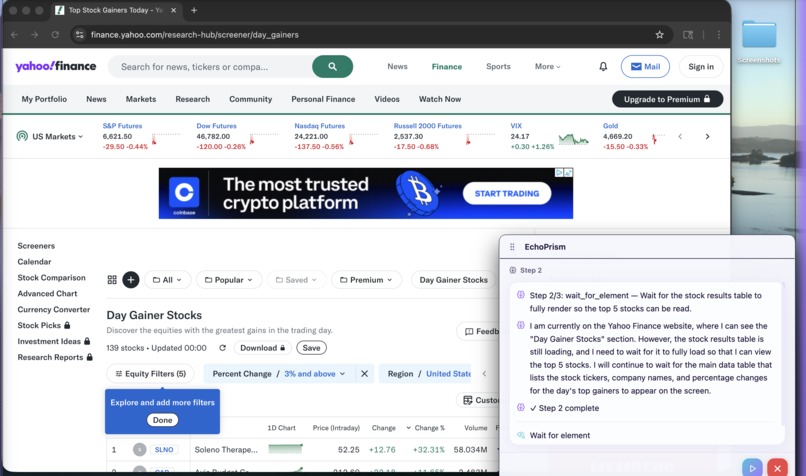Expand Percent Change 3% and above dropdown

pos(279,374)
